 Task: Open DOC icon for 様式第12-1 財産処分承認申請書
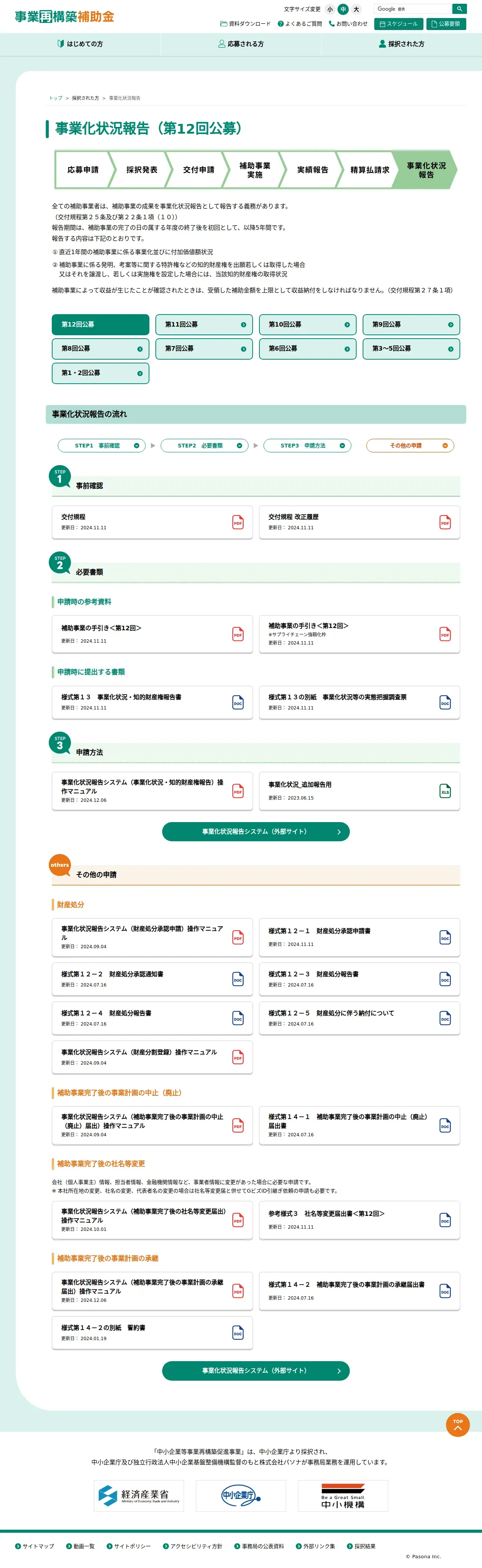[x=445, y=937]
